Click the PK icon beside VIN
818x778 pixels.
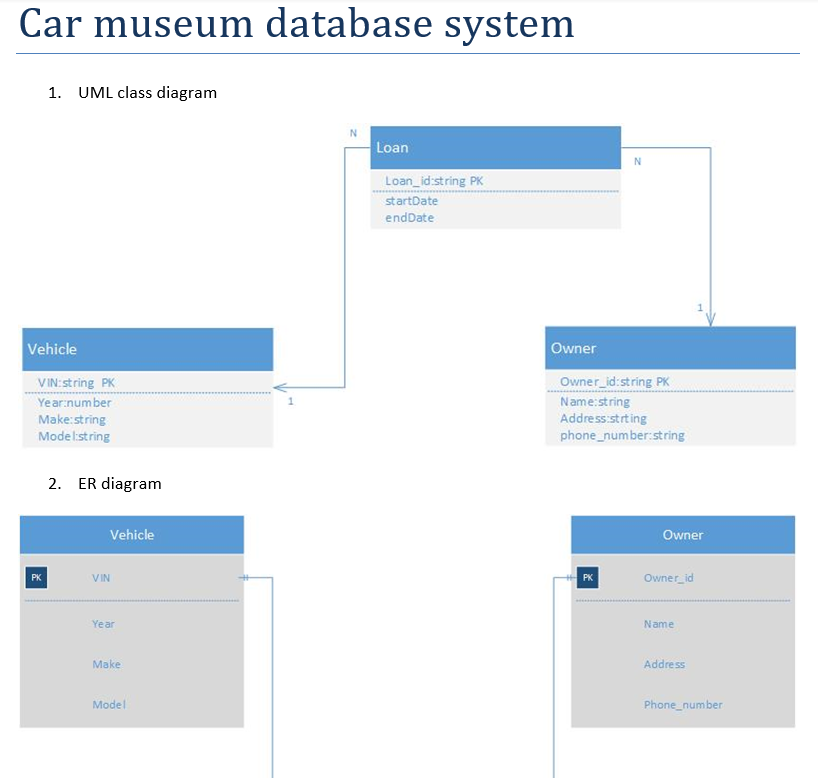click(36, 578)
